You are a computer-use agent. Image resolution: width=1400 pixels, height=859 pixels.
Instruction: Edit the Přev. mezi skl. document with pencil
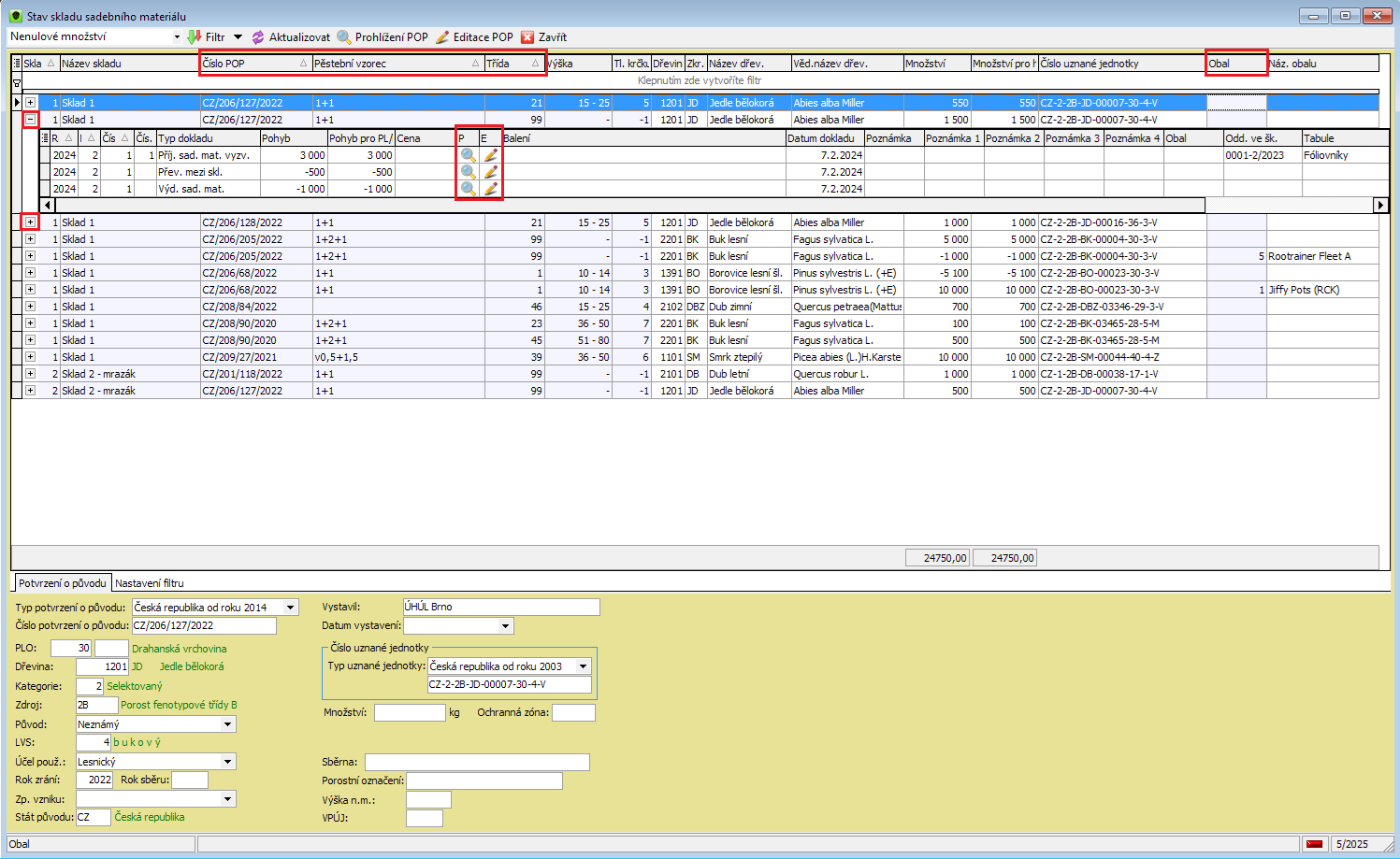click(x=490, y=172)
